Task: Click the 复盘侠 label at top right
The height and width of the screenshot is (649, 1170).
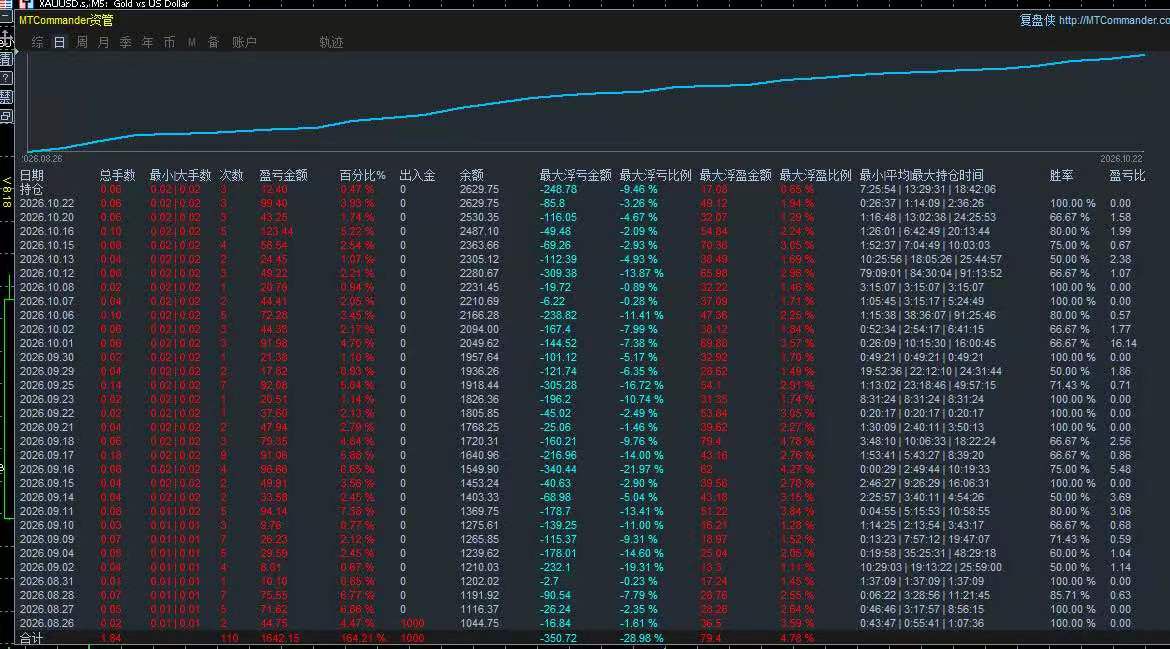Action: point(1037,20)
